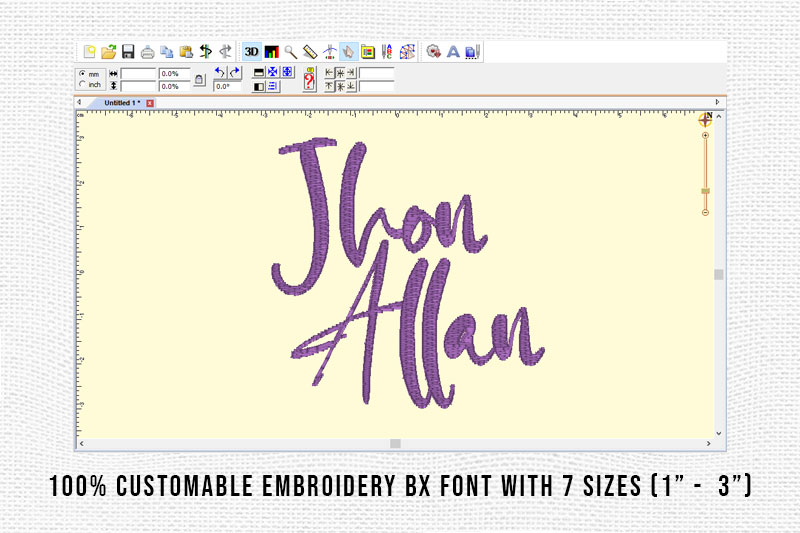
Task: Click the blue four-arrow center icon
Action: (273, 72)
